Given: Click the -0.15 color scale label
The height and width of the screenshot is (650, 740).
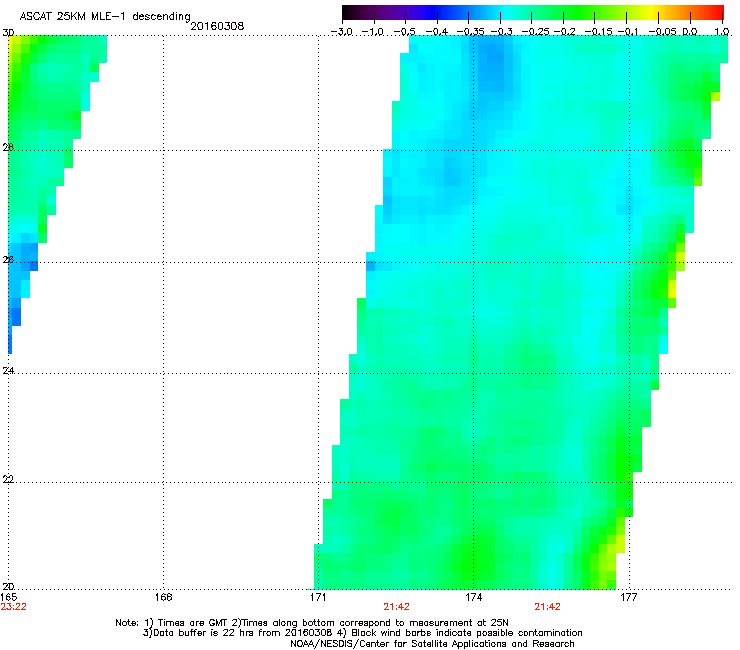Looking at the screenshot, I should (x=598, y=32).
